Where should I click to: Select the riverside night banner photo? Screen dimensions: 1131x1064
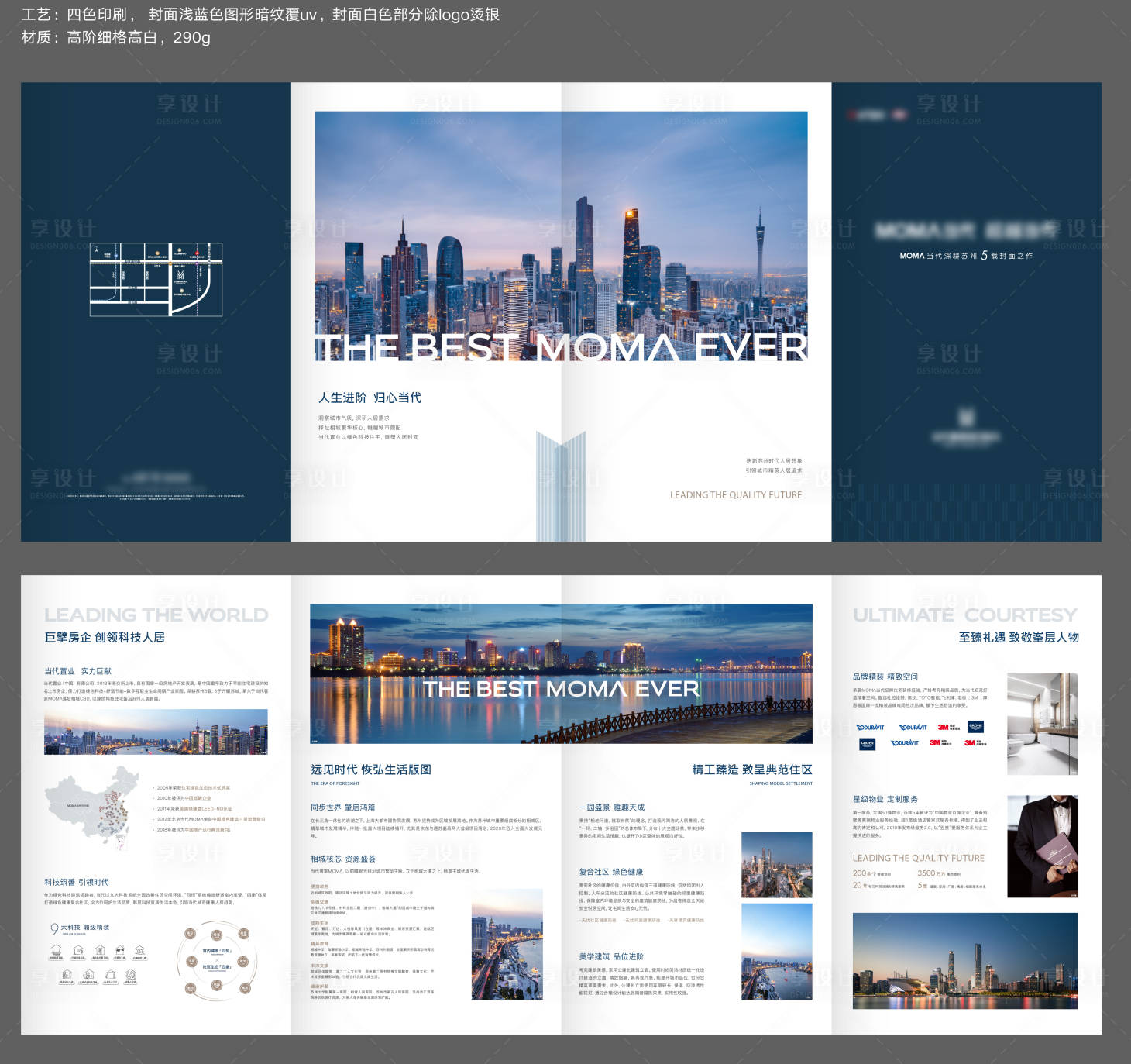561,673
